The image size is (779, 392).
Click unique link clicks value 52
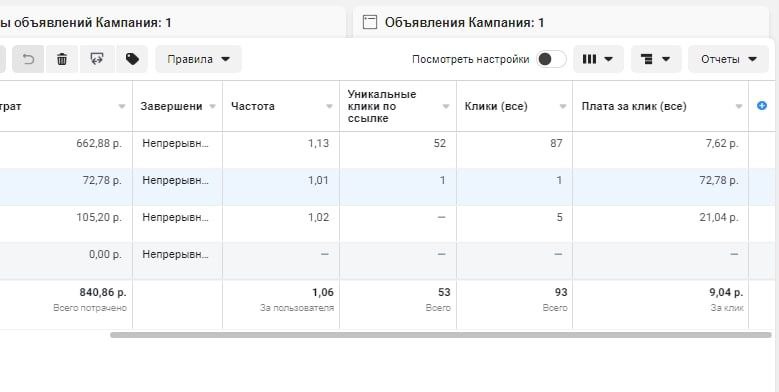(x=440, y=143)
